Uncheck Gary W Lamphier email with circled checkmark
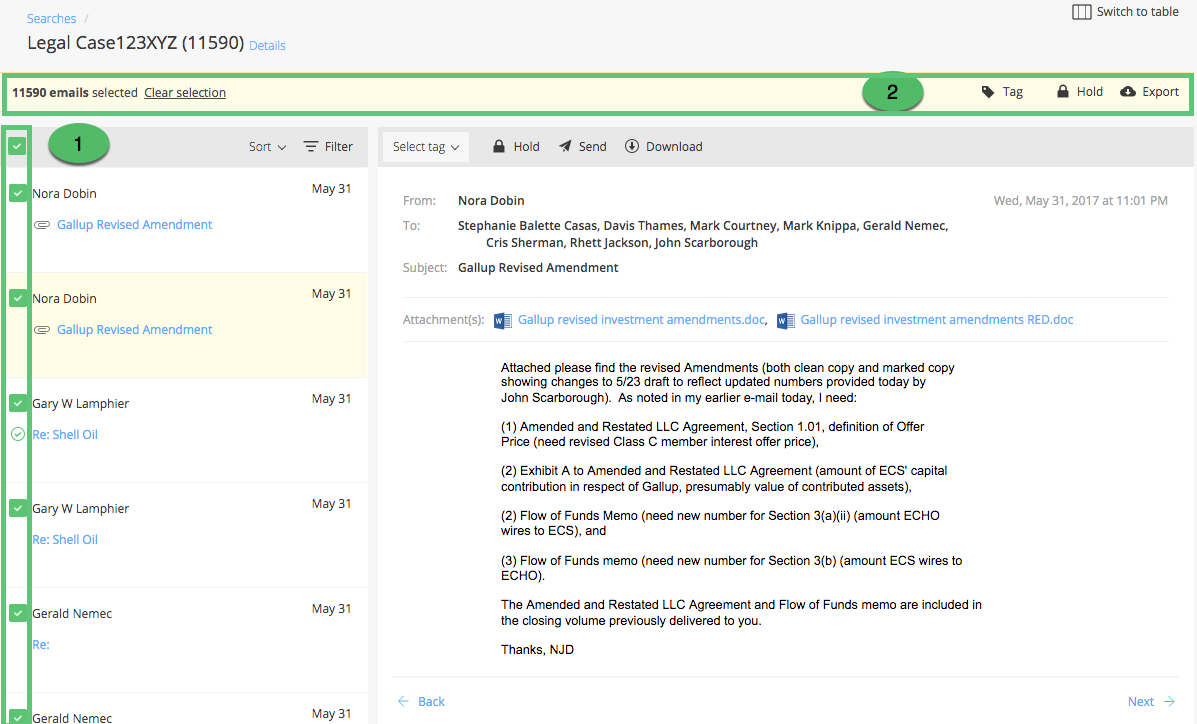 point(18,402)
